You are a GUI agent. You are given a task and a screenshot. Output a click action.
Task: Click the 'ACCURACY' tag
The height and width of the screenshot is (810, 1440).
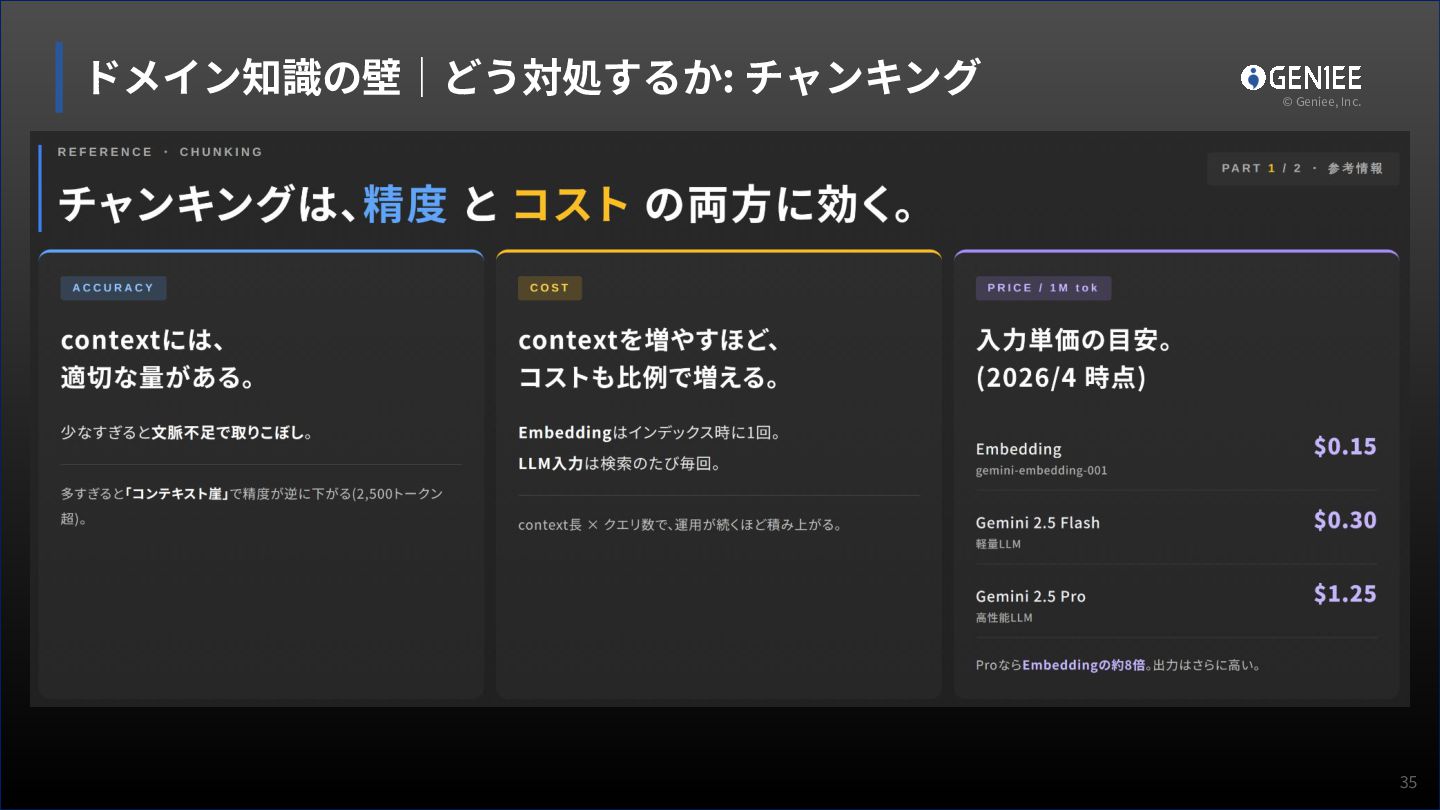tap(113, 288)
